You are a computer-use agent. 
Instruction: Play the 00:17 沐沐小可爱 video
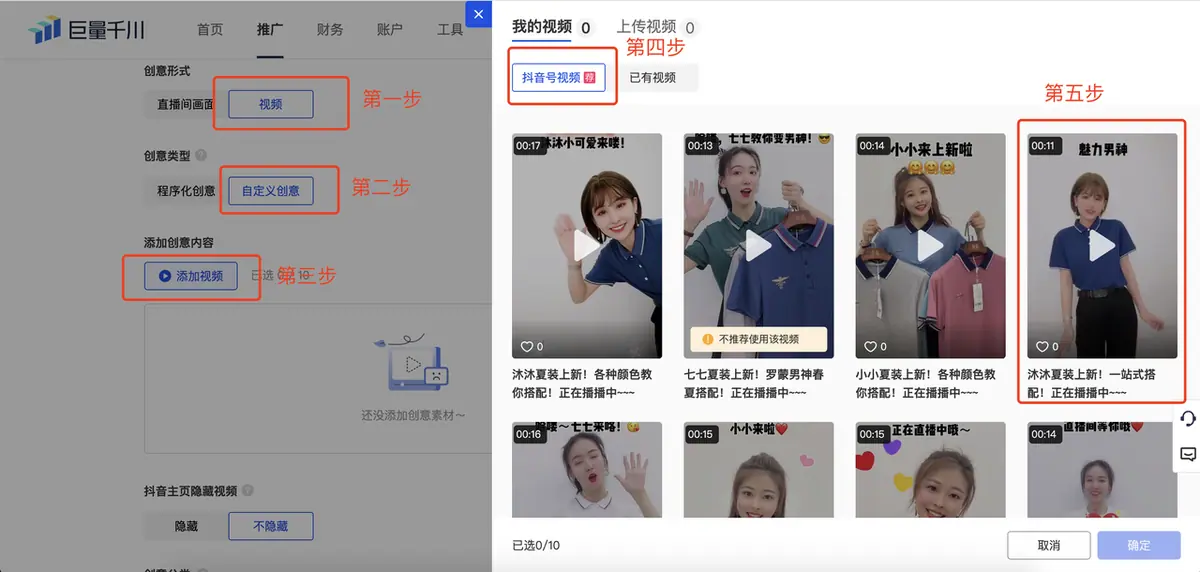coord(587,246)
